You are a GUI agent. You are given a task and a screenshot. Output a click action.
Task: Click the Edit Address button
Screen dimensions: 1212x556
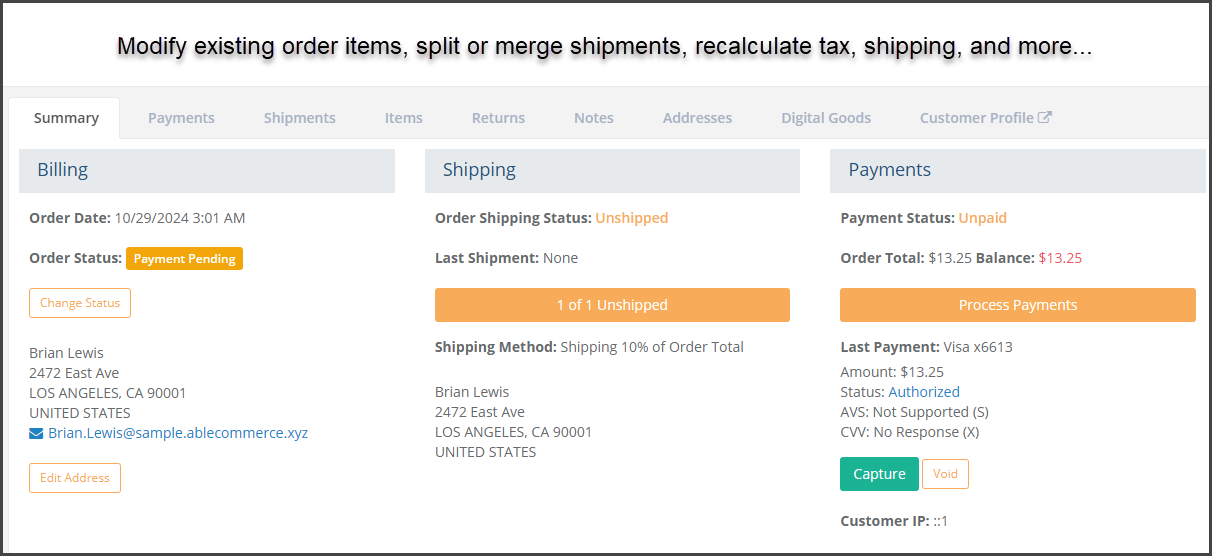[75, 478]
